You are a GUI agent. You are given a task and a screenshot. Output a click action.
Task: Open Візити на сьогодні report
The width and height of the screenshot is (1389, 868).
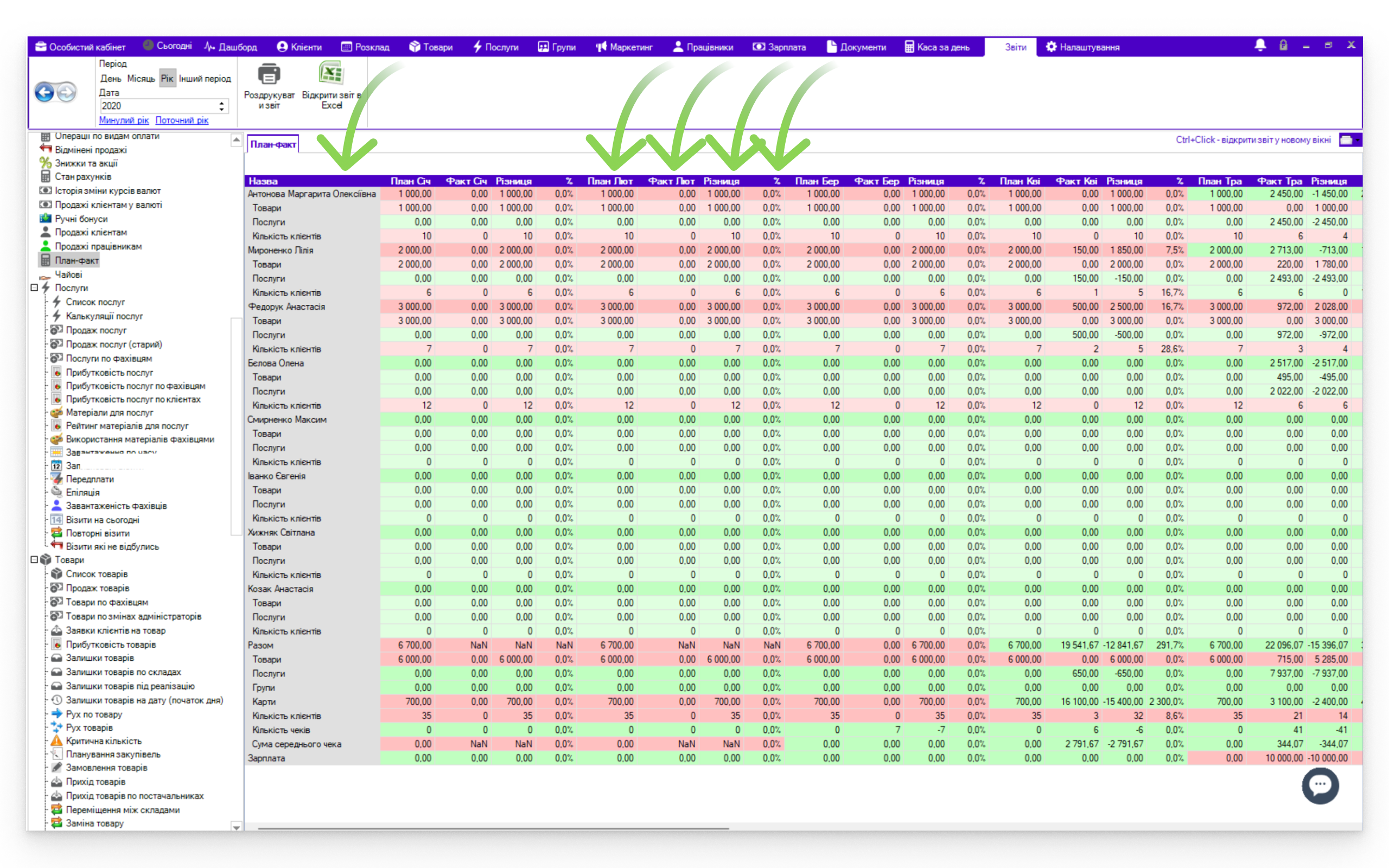tap(102, 520)
